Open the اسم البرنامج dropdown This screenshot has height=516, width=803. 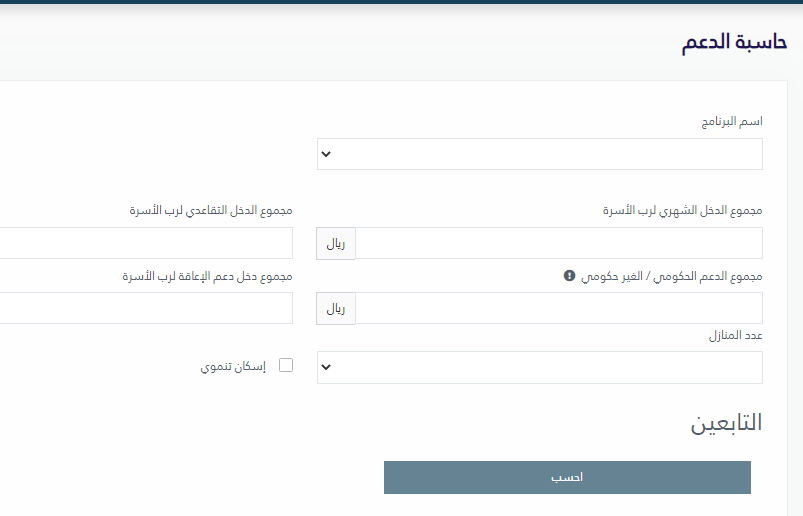(540, 154)
